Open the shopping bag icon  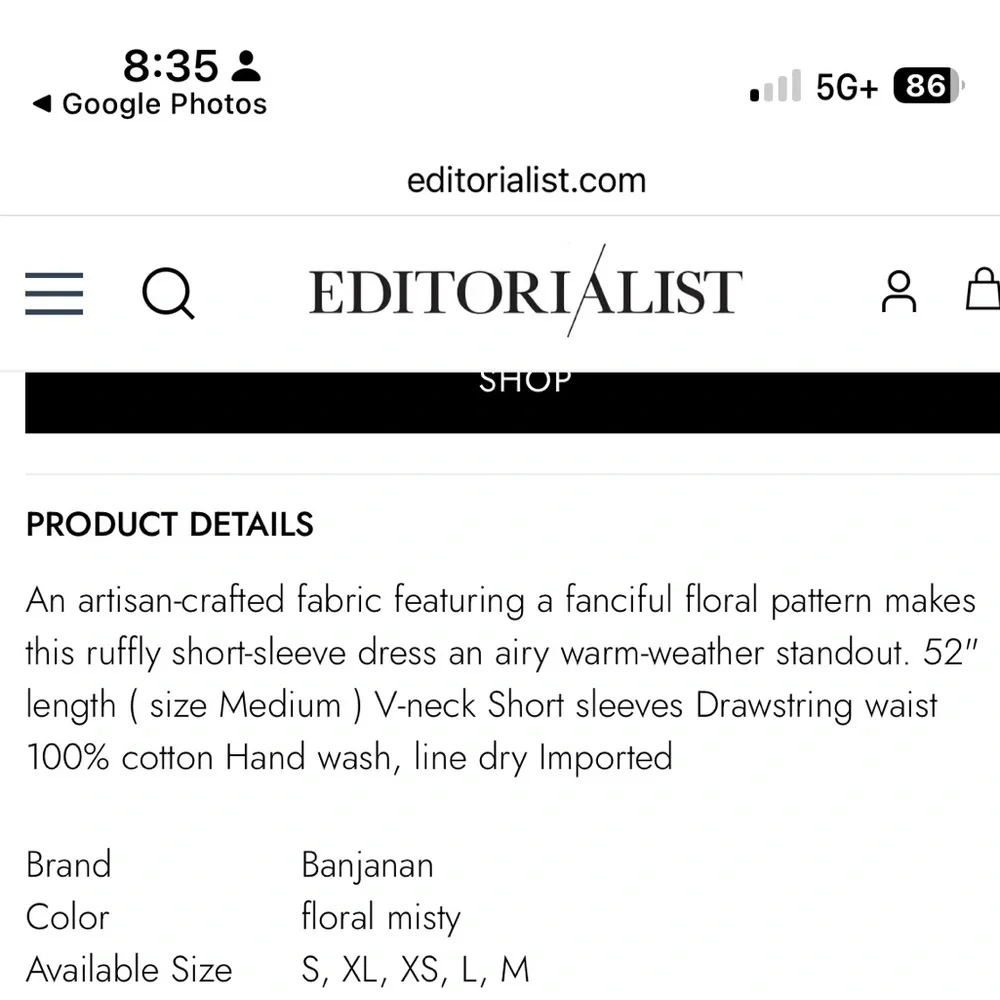pos(985,291)
